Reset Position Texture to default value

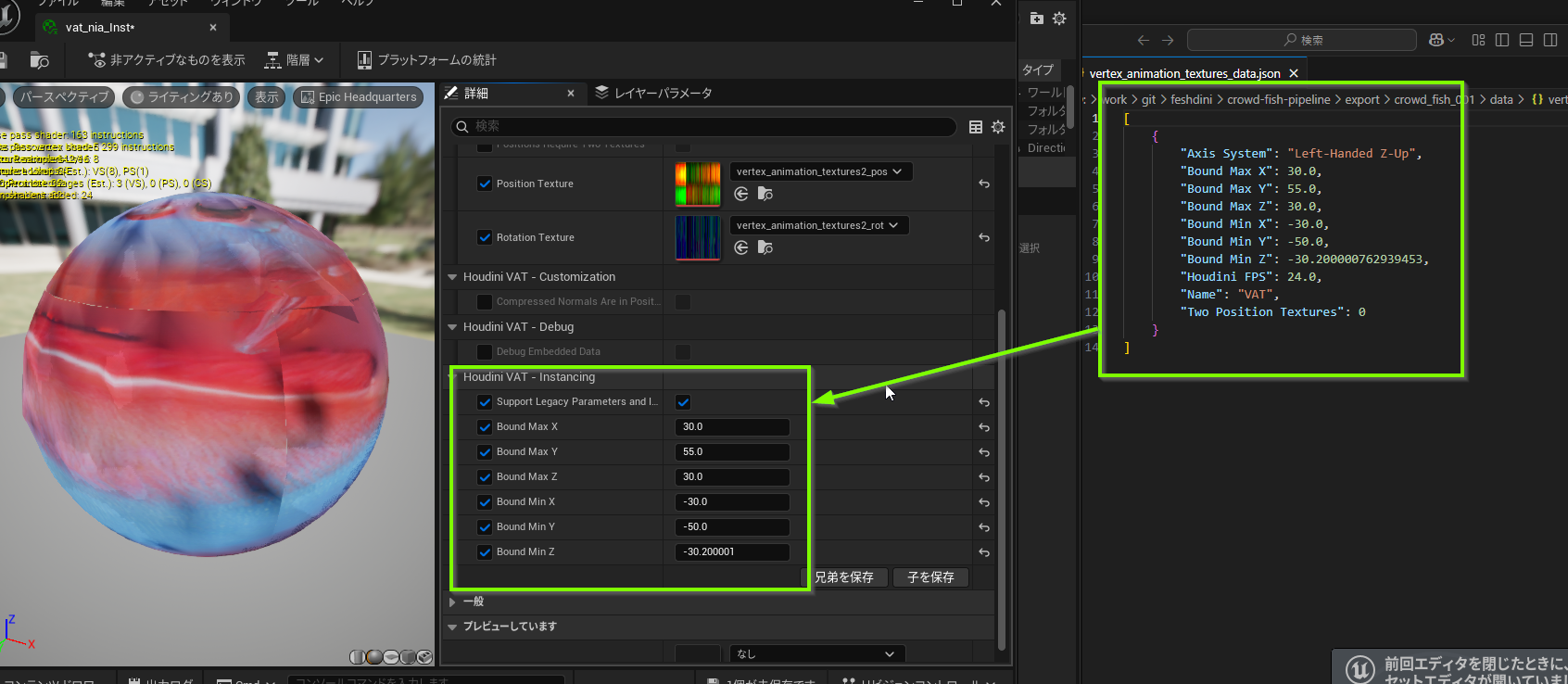pyautogui.click(x=984, y=184)
